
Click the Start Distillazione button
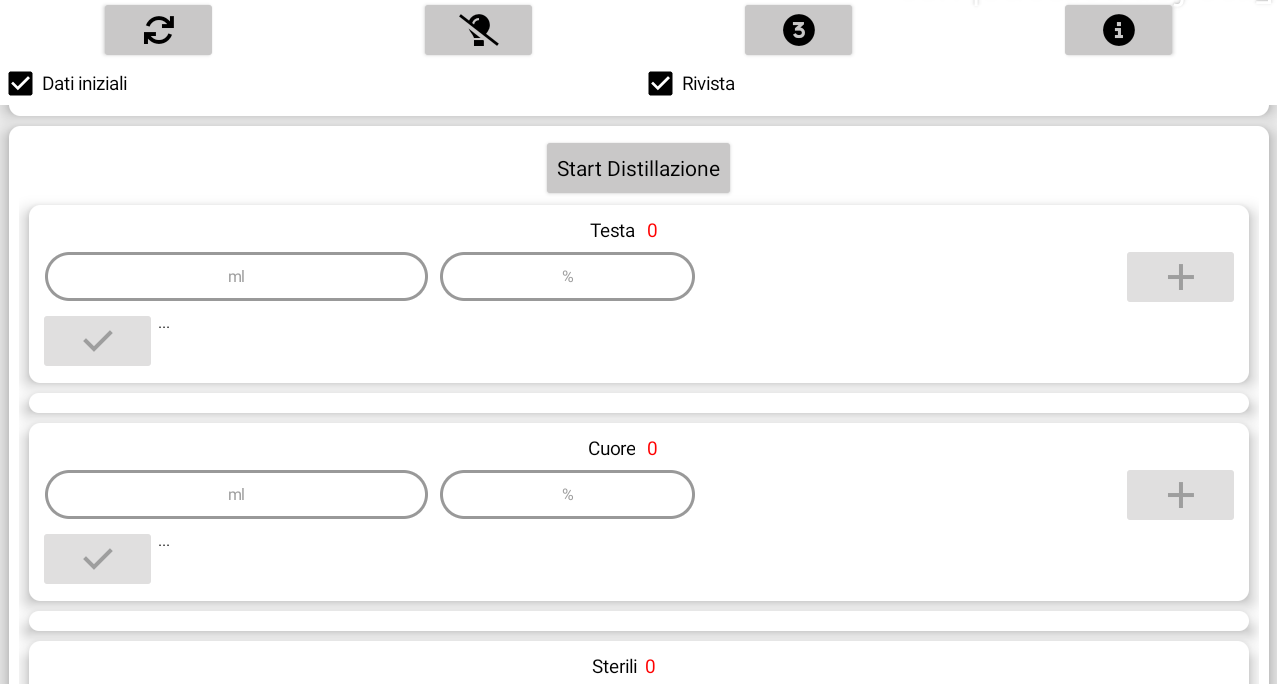point(638,168)
